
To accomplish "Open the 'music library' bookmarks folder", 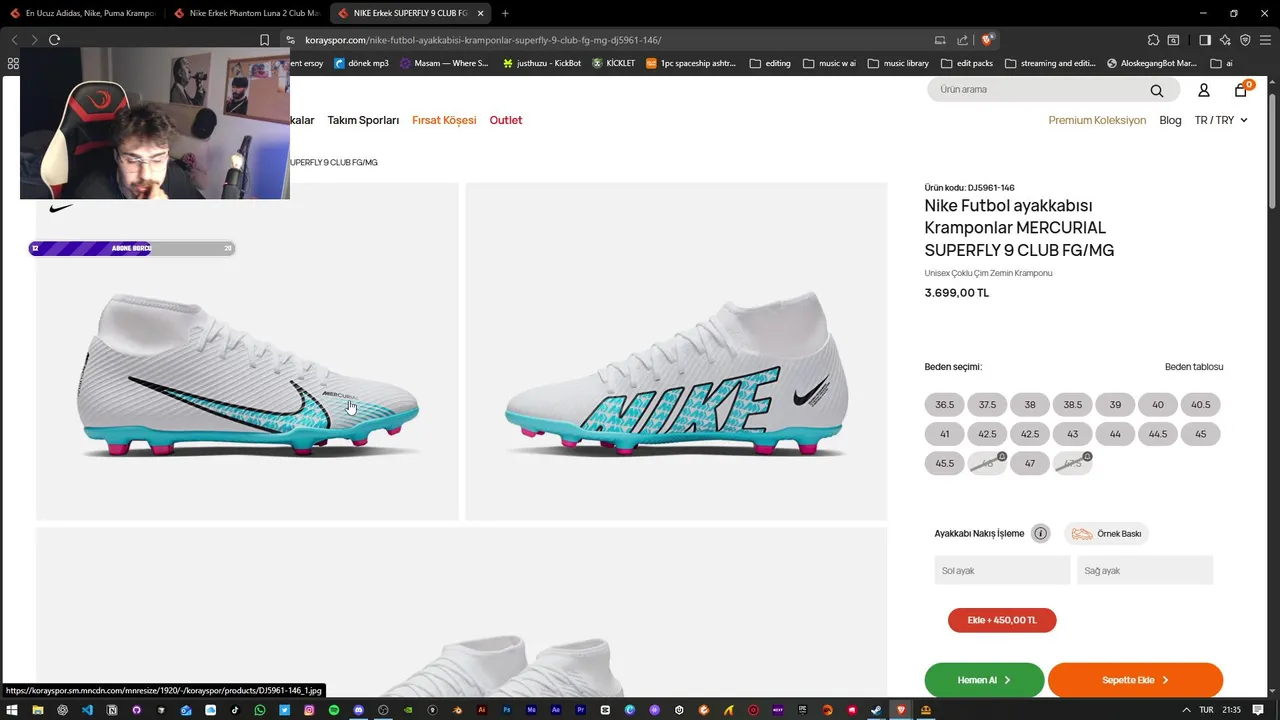I will coord(898,63).
